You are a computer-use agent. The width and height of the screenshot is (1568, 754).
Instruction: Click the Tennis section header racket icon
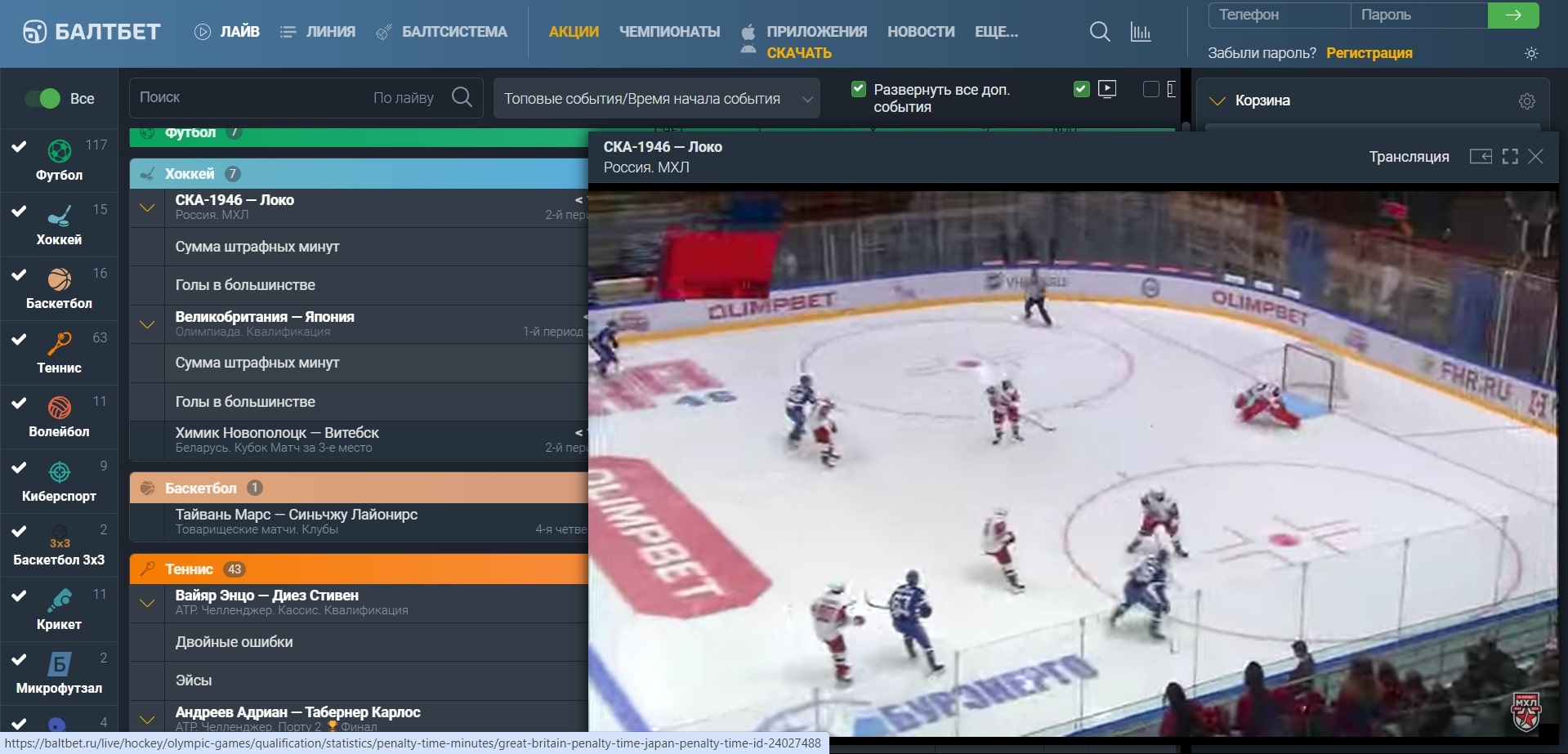click(147, 569)
